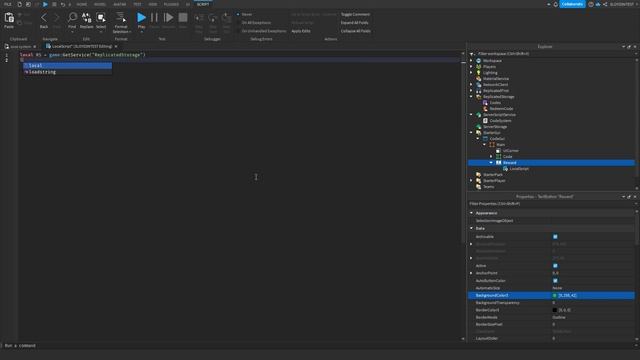Image resolution: width=640 pixels, height=360 pixels.
Task: Click Collapse All Folds
Action: [x=356, y=31]
